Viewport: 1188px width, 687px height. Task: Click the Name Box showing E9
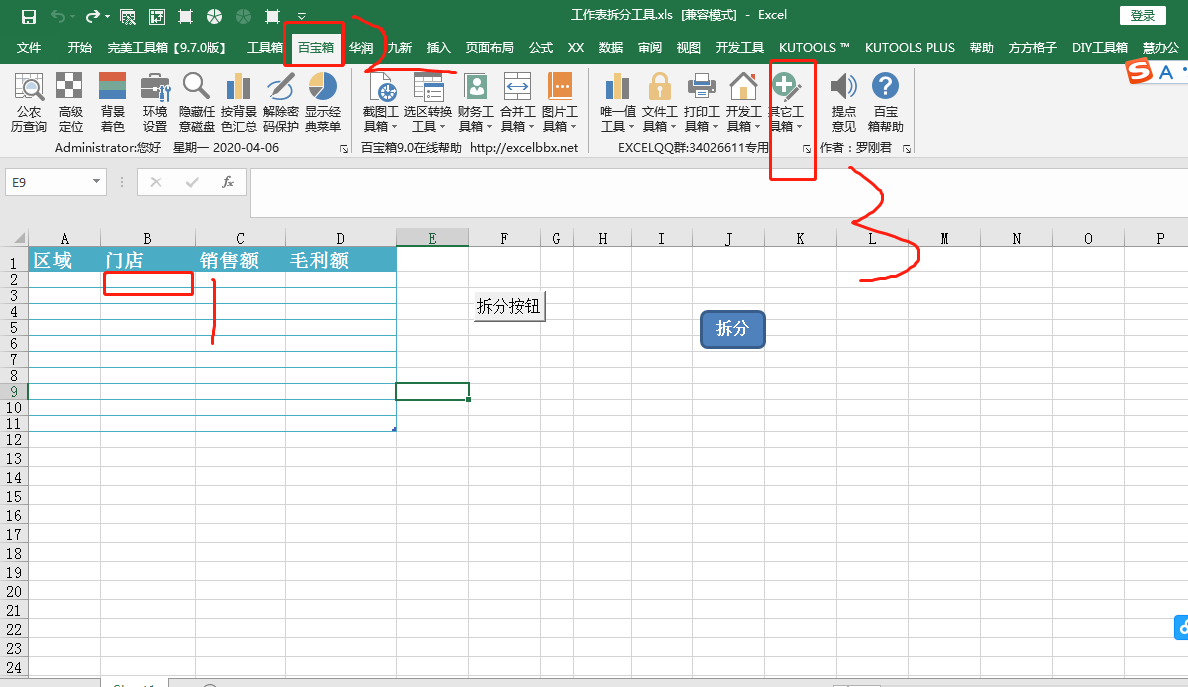(46, 182)
